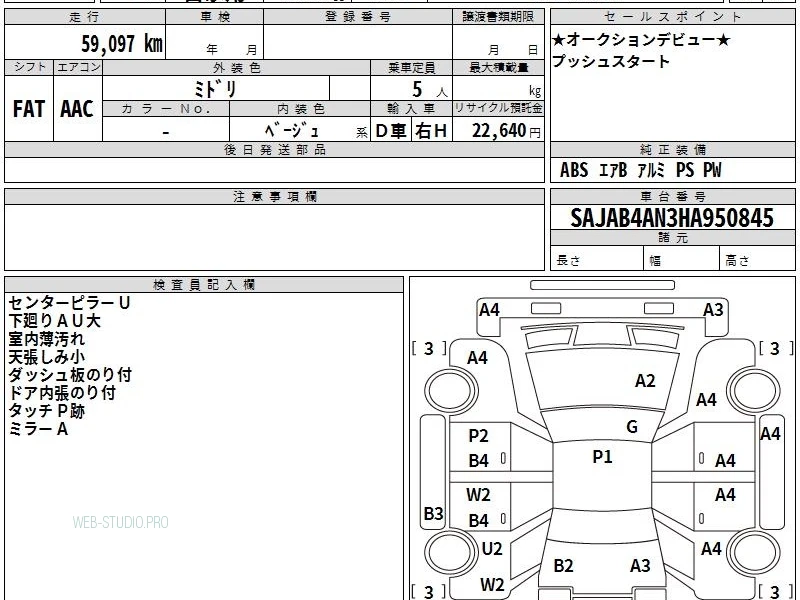This screenshot has width=800, height=600.
Task: Click the 外装色 header
Action: [x=237, y=68]
